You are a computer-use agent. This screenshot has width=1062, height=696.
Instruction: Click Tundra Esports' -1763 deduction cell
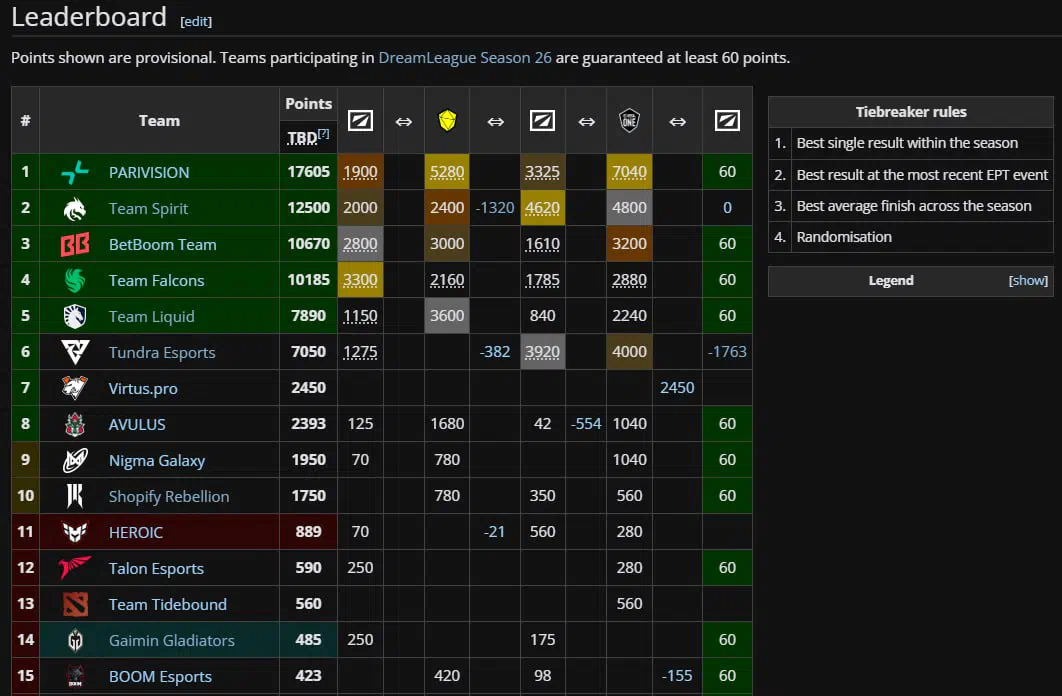coord(727,351)
